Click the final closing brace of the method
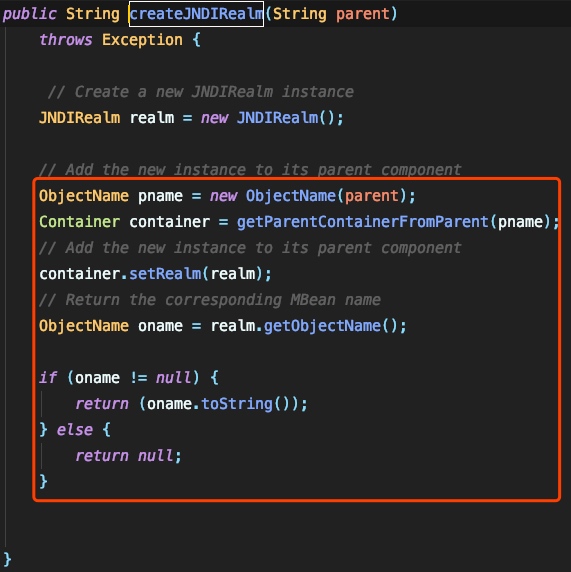This screenshot has height=572, width=571. pos(7,559)
